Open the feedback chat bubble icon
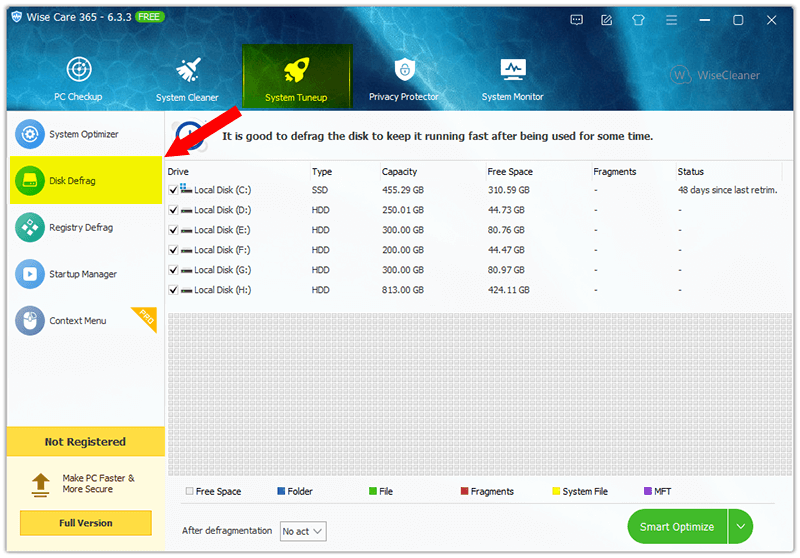This screenshot has height=558, width=800. (x=577, y=20)
